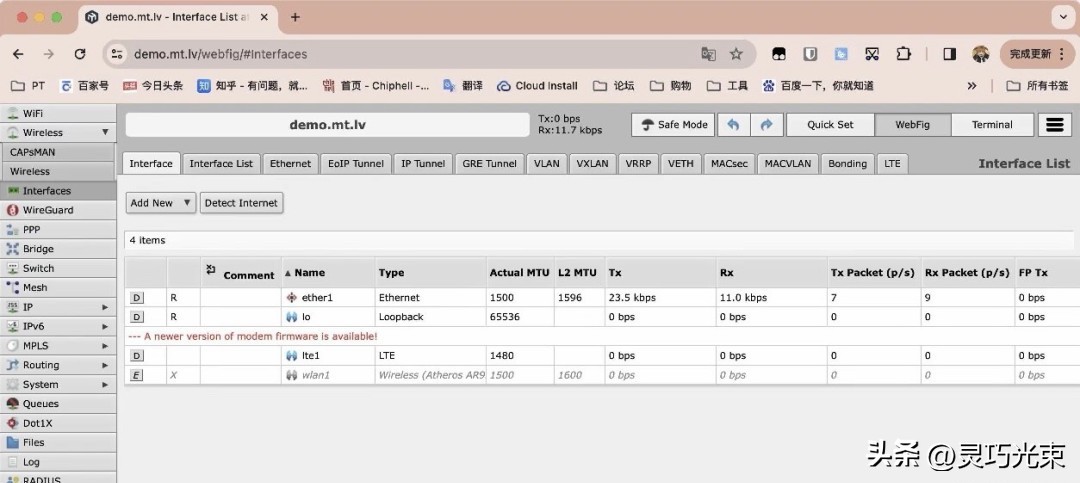This screenshot has width=1080, height=483.
Task: Select the VXLAN tab
Action: click(592, 163)
